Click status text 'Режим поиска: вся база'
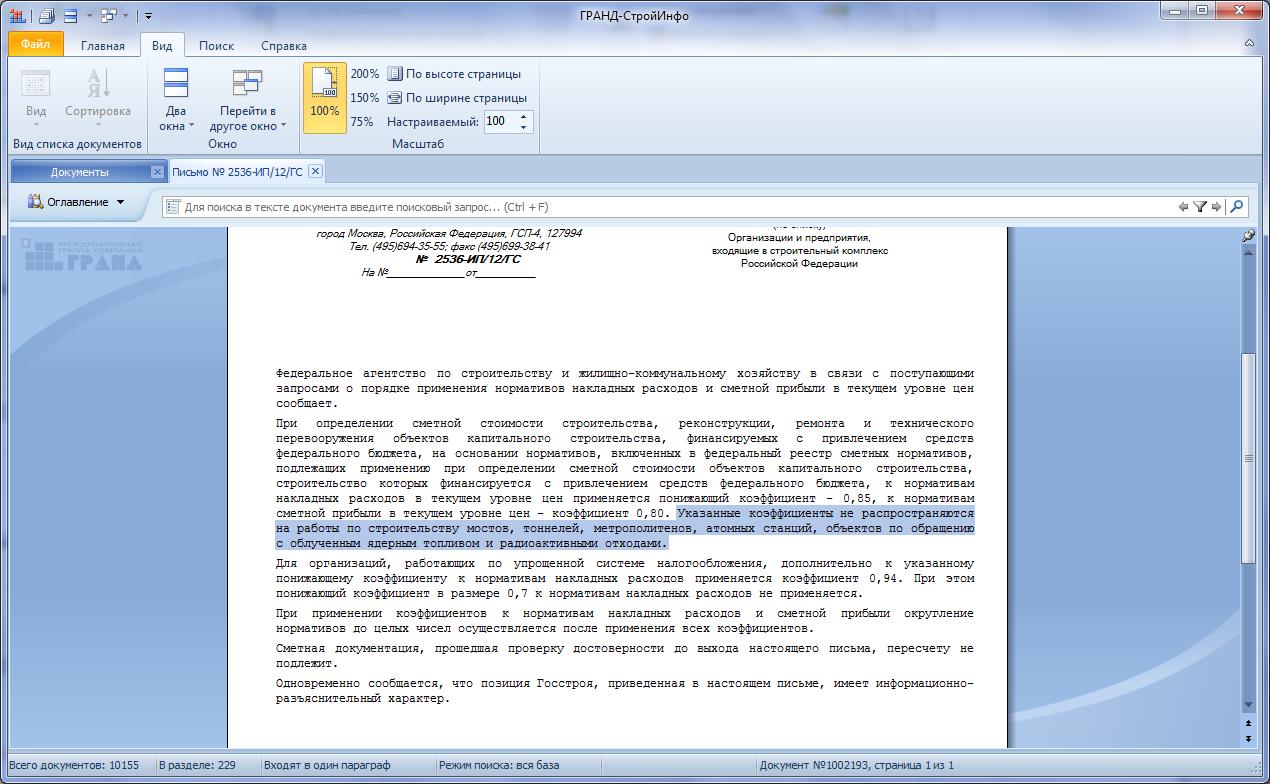The image size is (1270, 784). click(499, 765)
